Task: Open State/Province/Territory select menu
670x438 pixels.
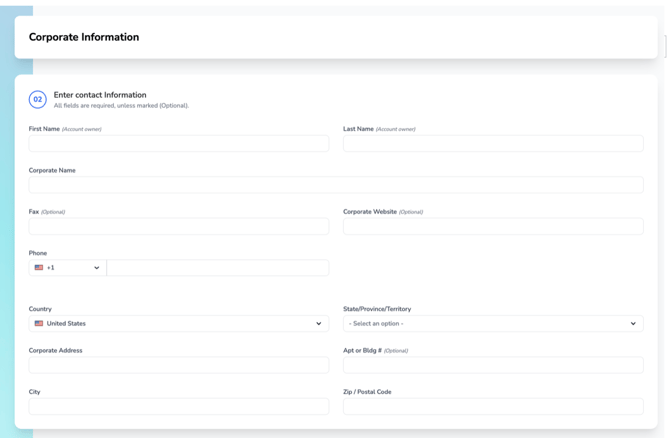Action: (x=493, y=323)
